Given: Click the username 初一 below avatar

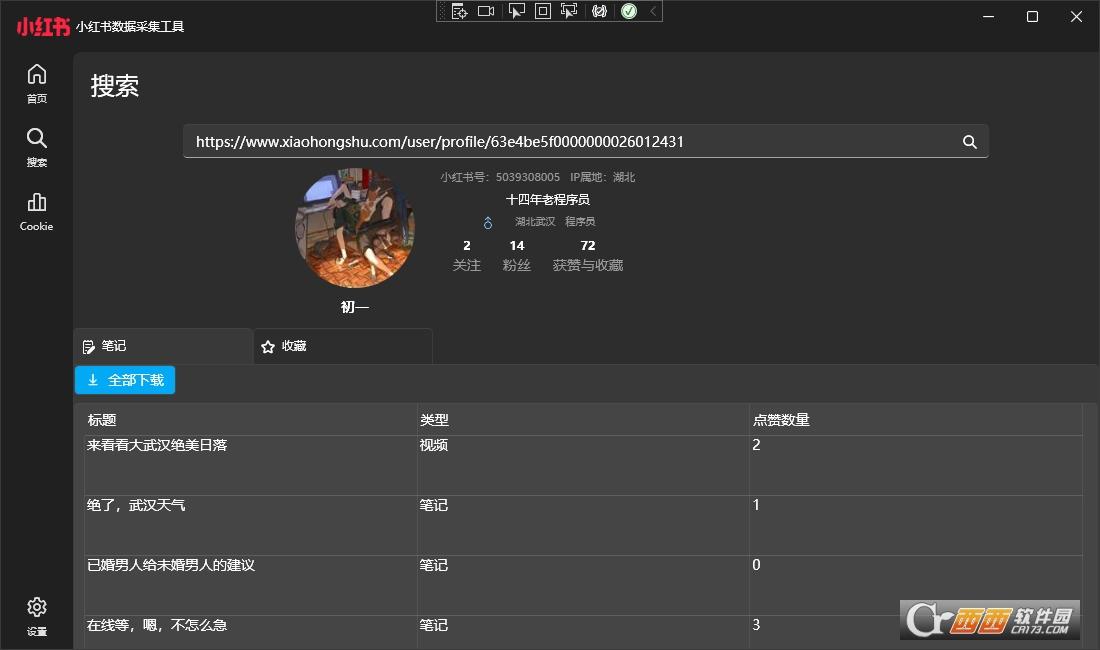Looking at the screenshot, I should (x=355, y=307).
